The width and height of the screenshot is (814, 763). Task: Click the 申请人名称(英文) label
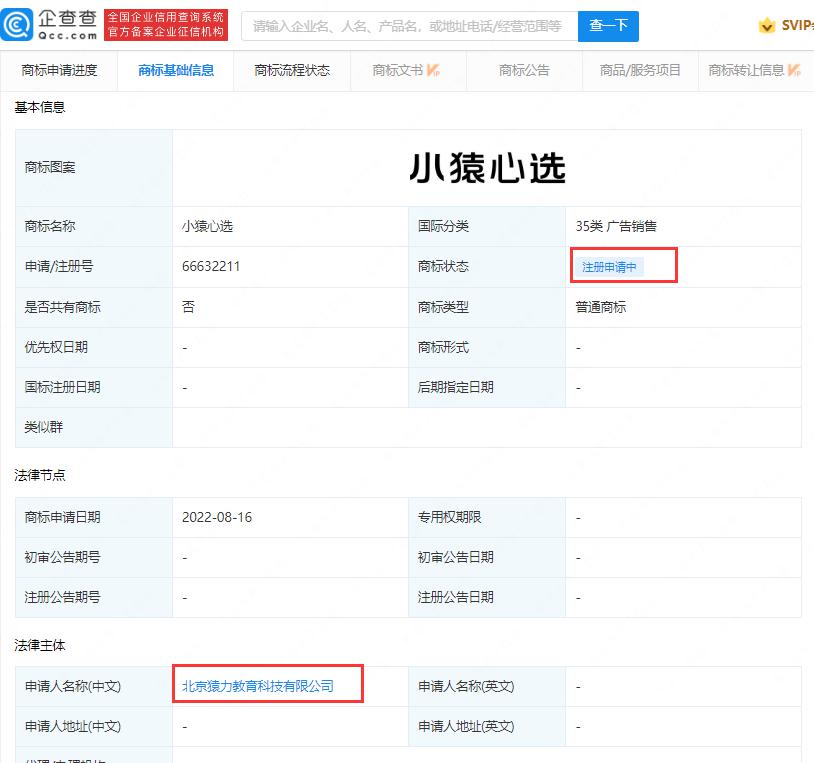[466, 686]
